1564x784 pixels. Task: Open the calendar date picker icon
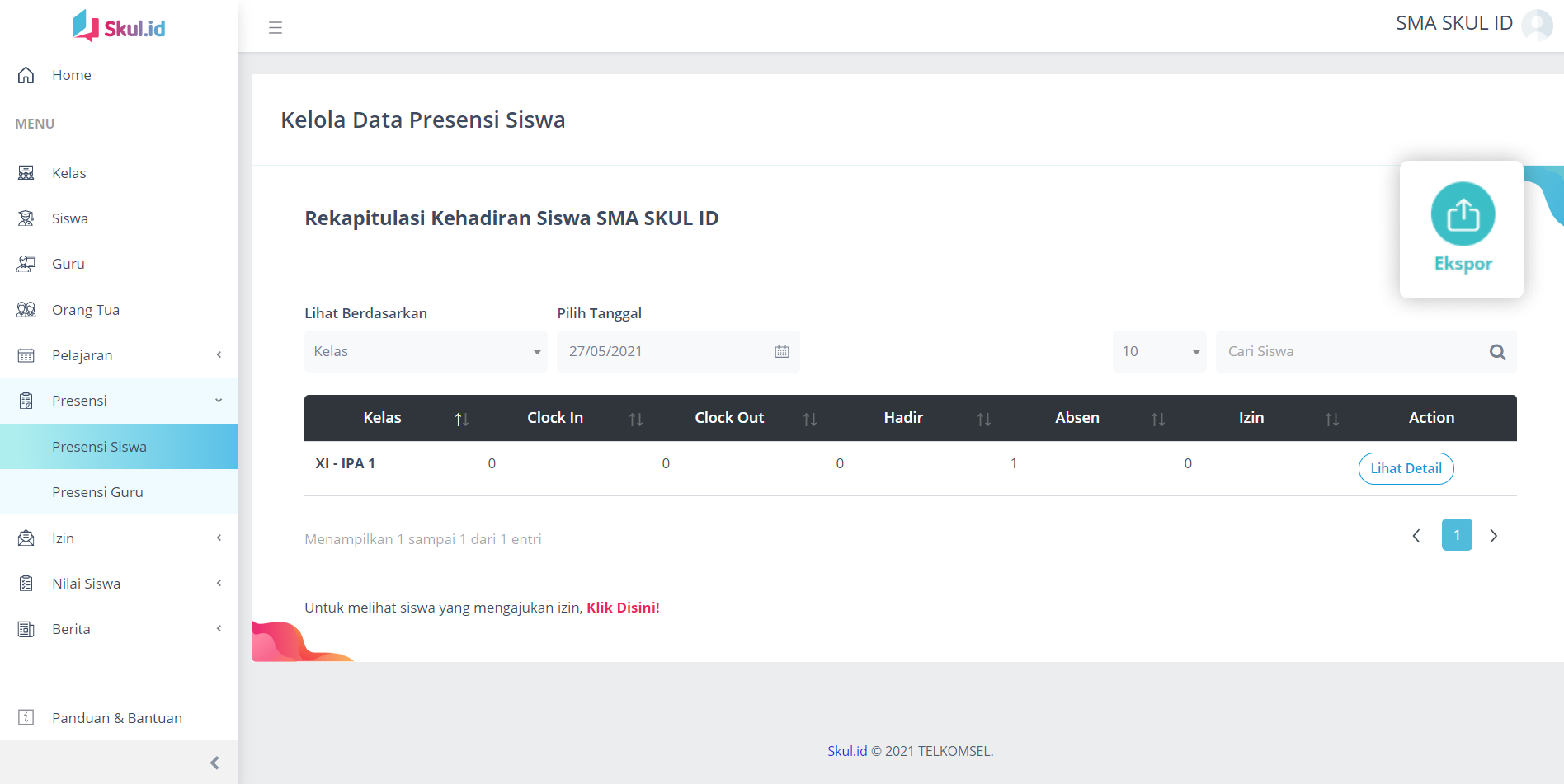[781, 352]
